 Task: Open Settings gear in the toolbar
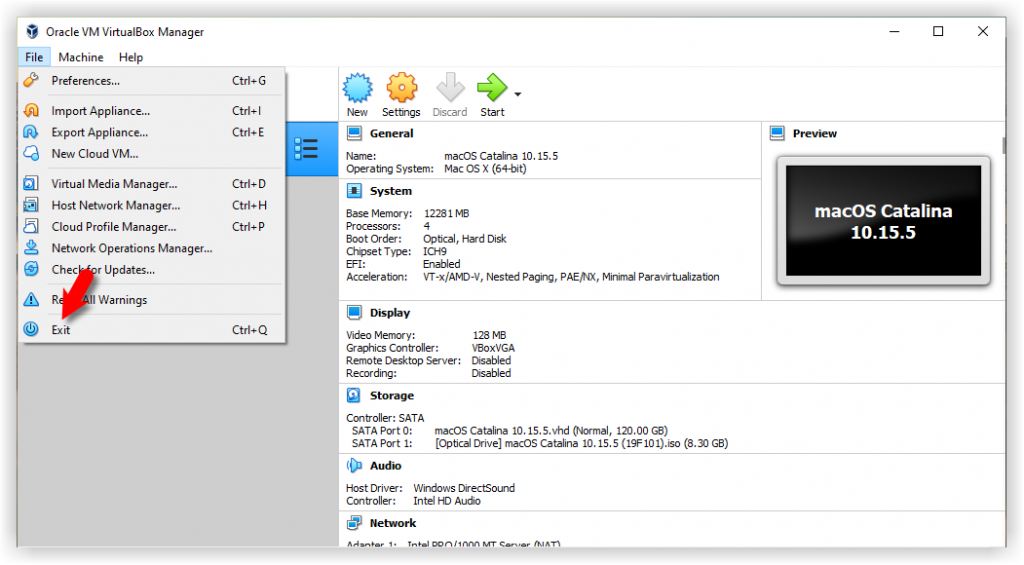tap(401, 88)
